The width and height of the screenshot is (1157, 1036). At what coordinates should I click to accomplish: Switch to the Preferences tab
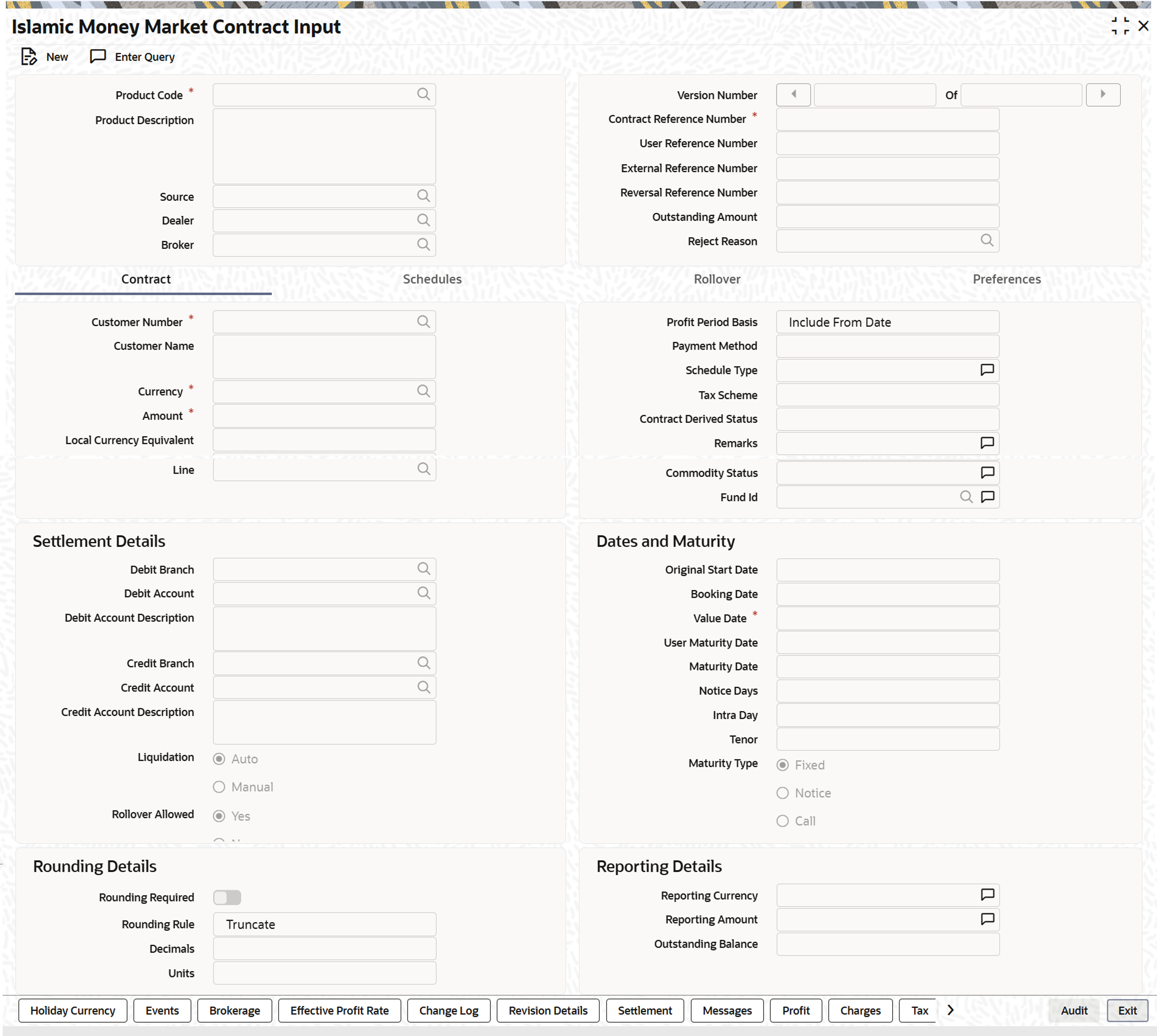pyautogui.click(x=1006, y=279)
